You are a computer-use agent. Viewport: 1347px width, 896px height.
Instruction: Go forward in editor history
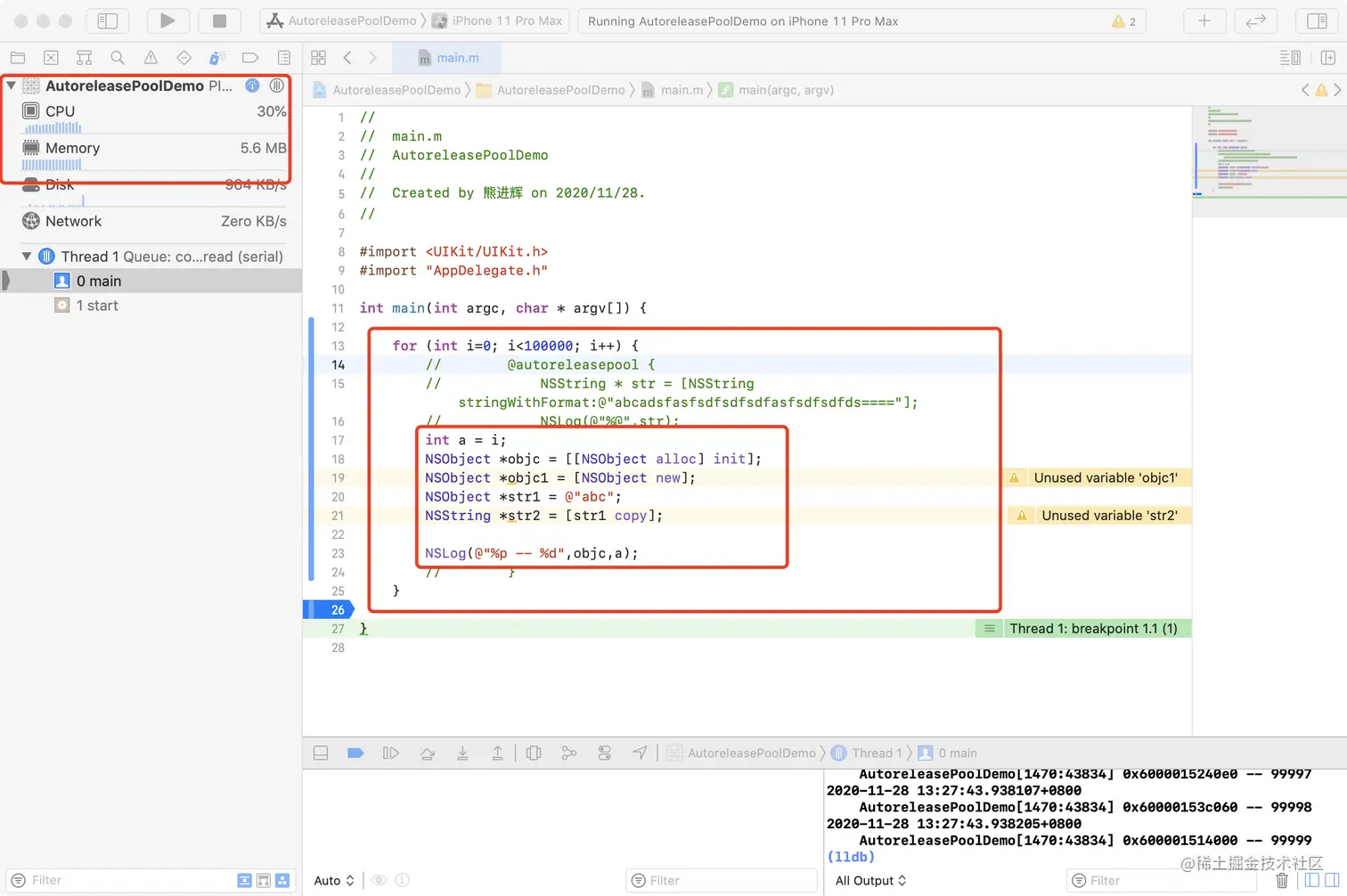tap(372, 58)
